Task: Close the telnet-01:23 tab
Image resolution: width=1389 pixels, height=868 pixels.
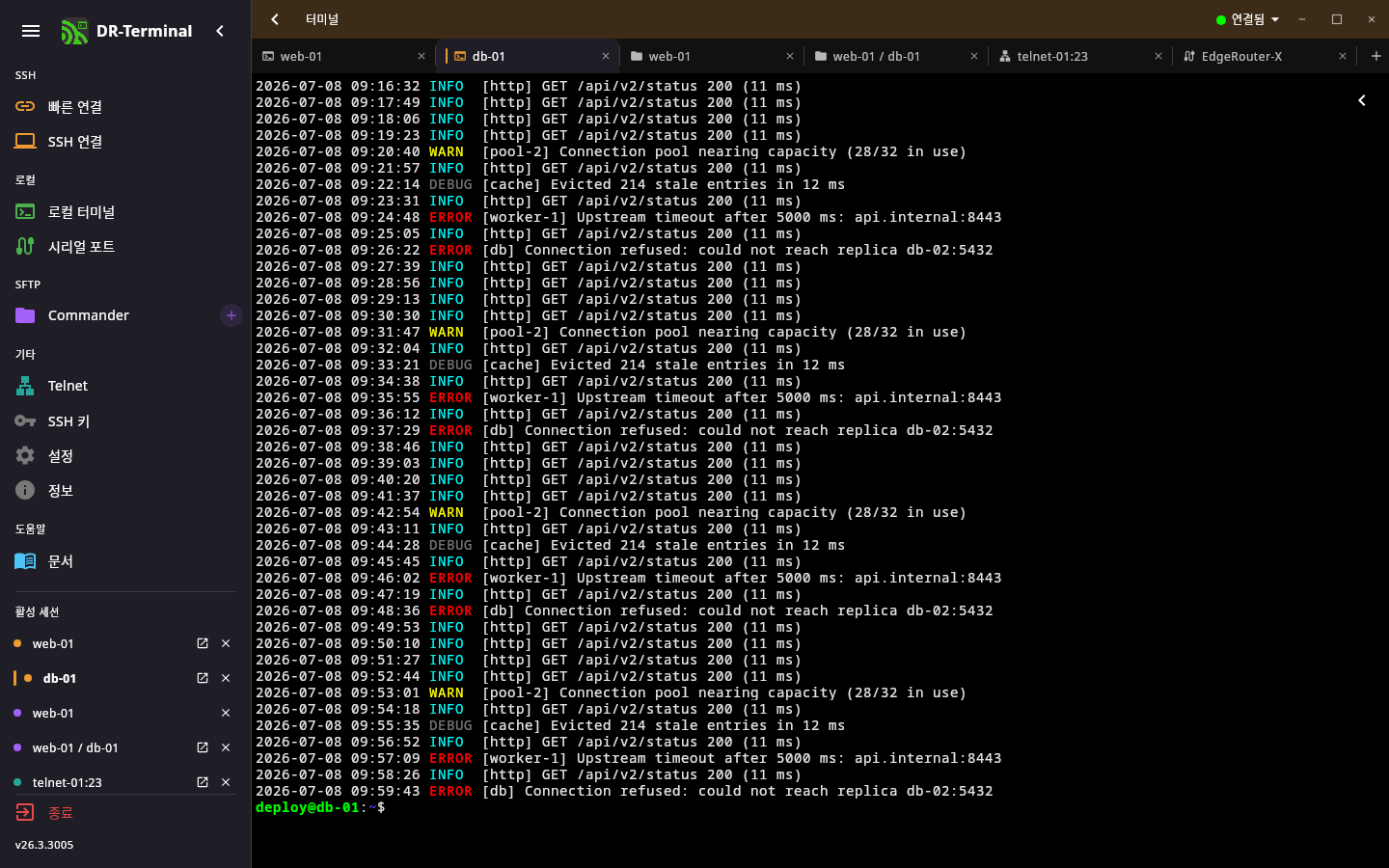Action: coord(1158,56)
